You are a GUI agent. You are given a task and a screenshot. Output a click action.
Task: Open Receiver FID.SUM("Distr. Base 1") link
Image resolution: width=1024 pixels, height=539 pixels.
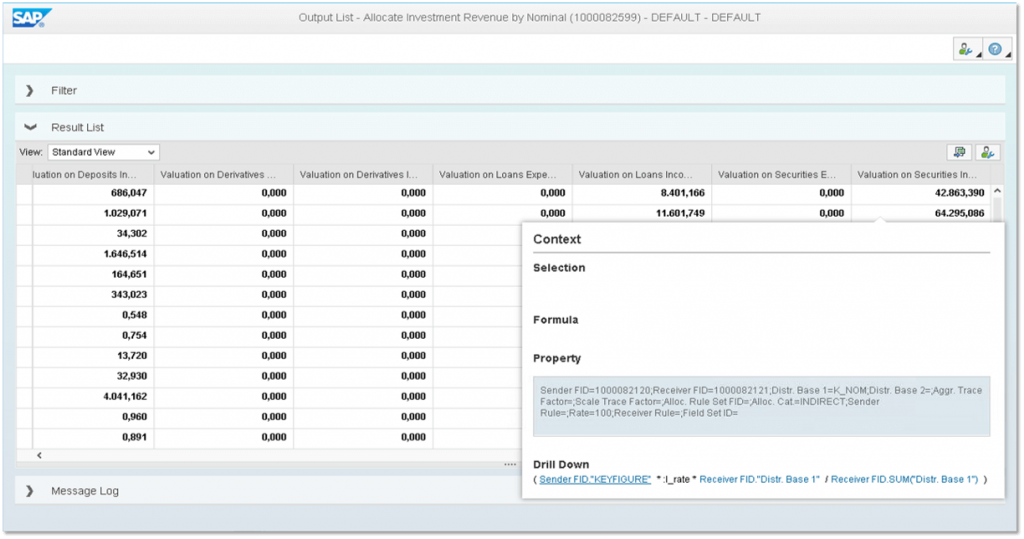[x=904, y=480]
